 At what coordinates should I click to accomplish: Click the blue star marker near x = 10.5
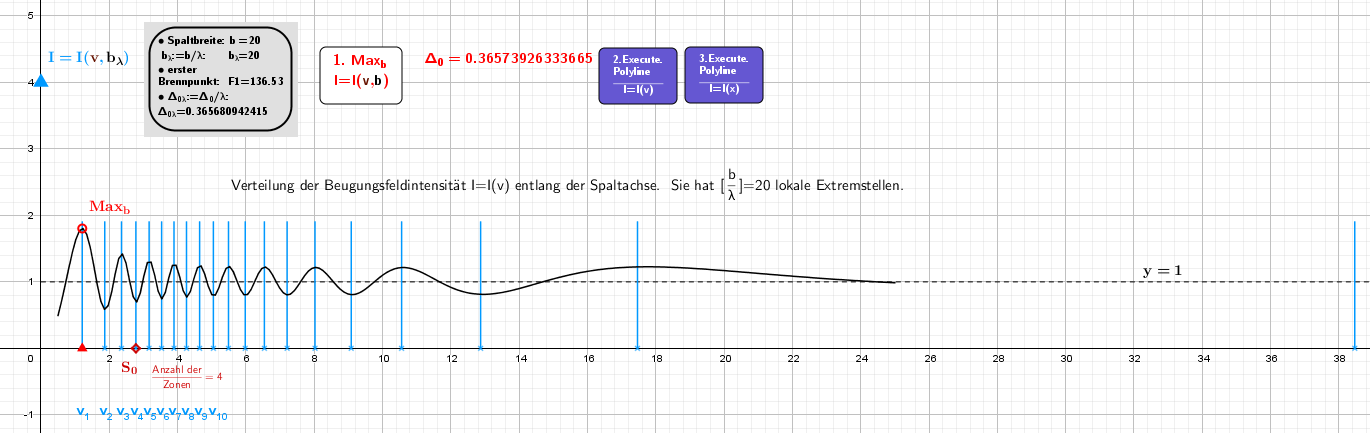coord(401,348)
